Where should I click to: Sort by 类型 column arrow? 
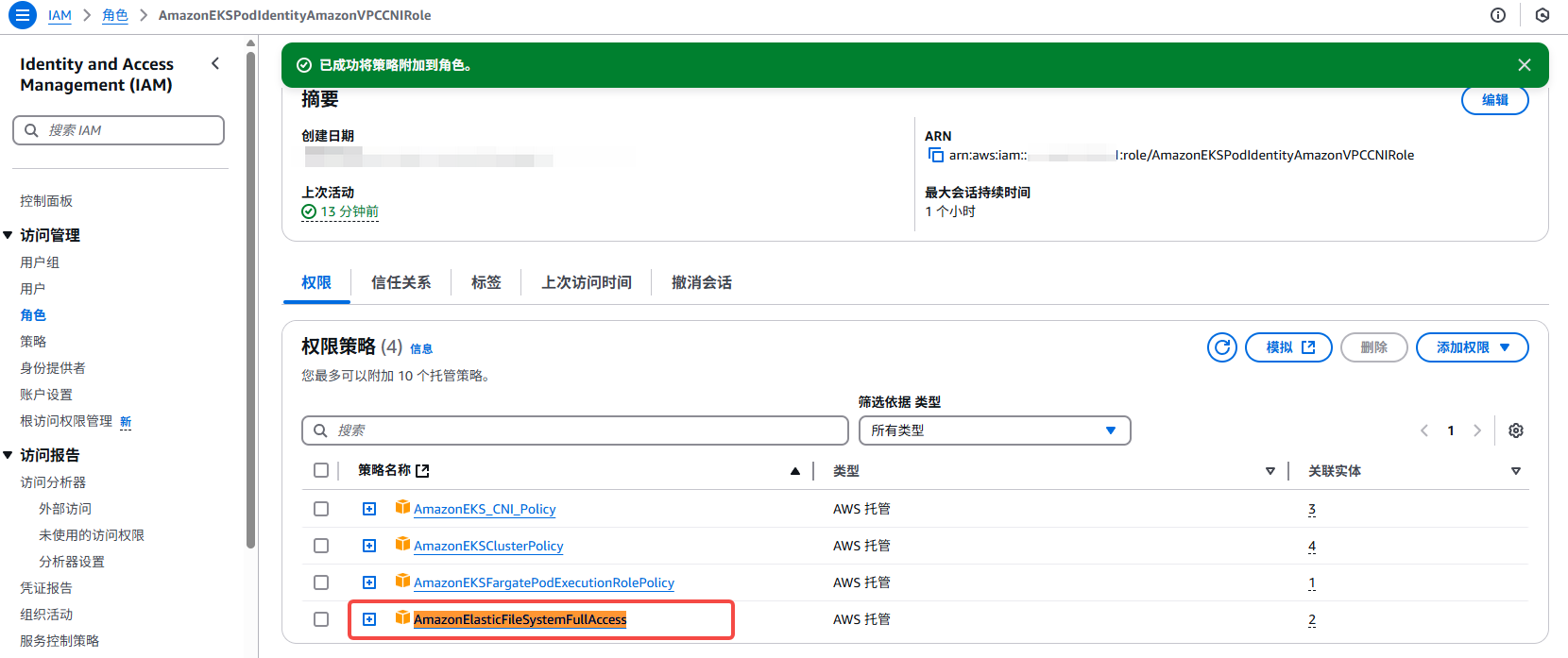pos(1270,471)
